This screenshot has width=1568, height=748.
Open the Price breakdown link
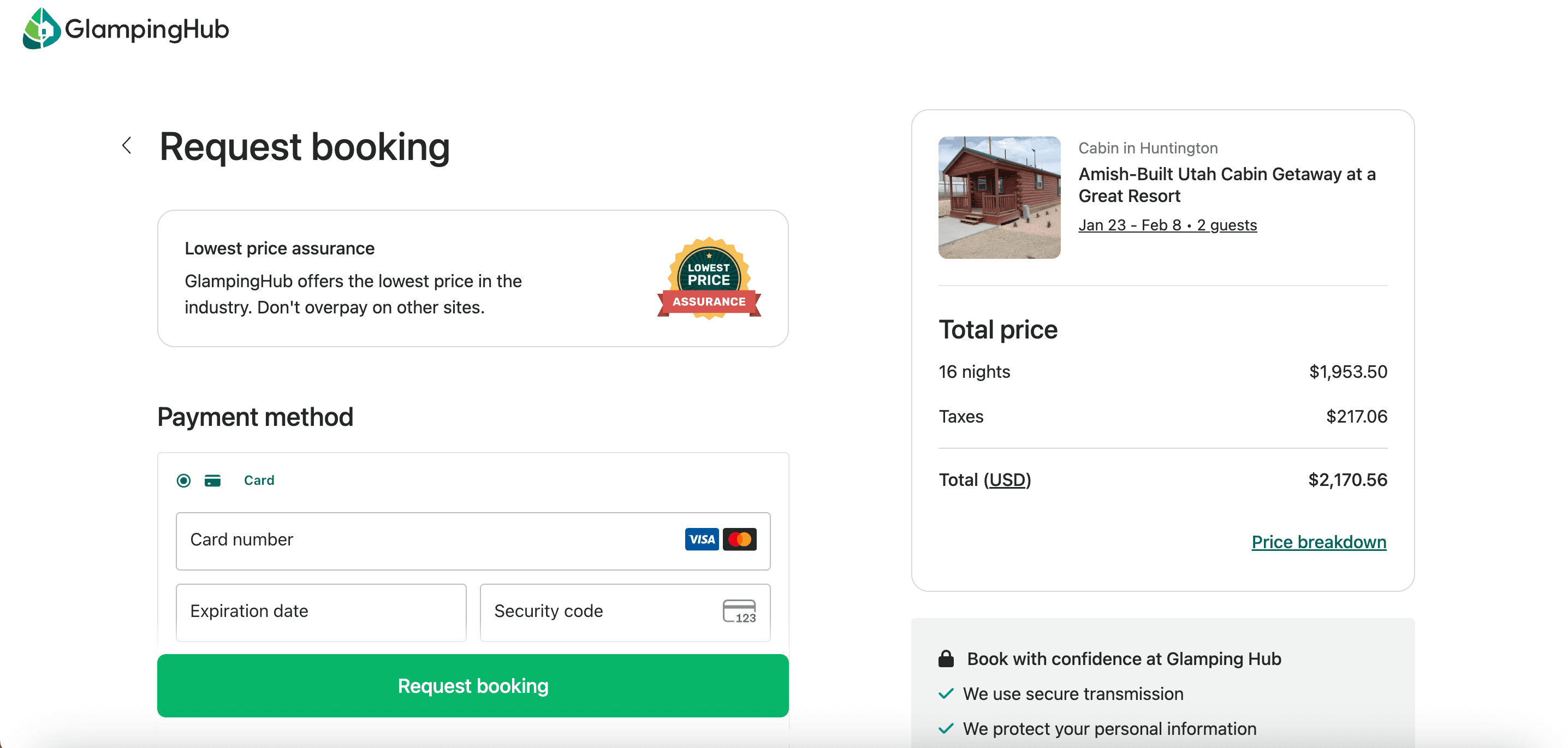(x=1318, y=542)
